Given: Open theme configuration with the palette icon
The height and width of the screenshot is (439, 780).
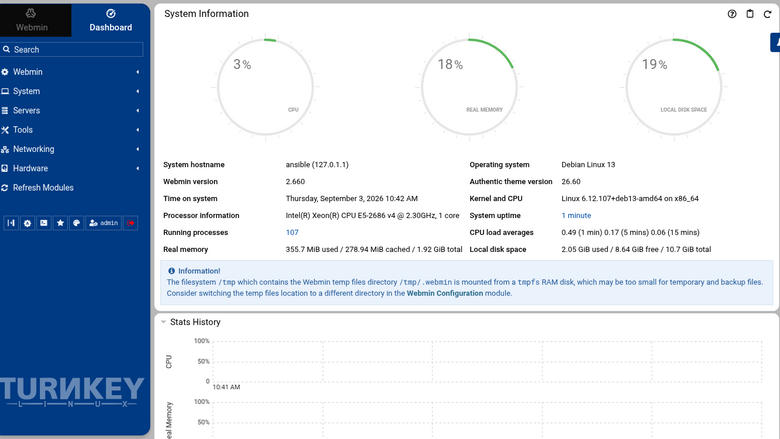Looking at the screenshot, I should pyautogui.click(x=77, y=223).
